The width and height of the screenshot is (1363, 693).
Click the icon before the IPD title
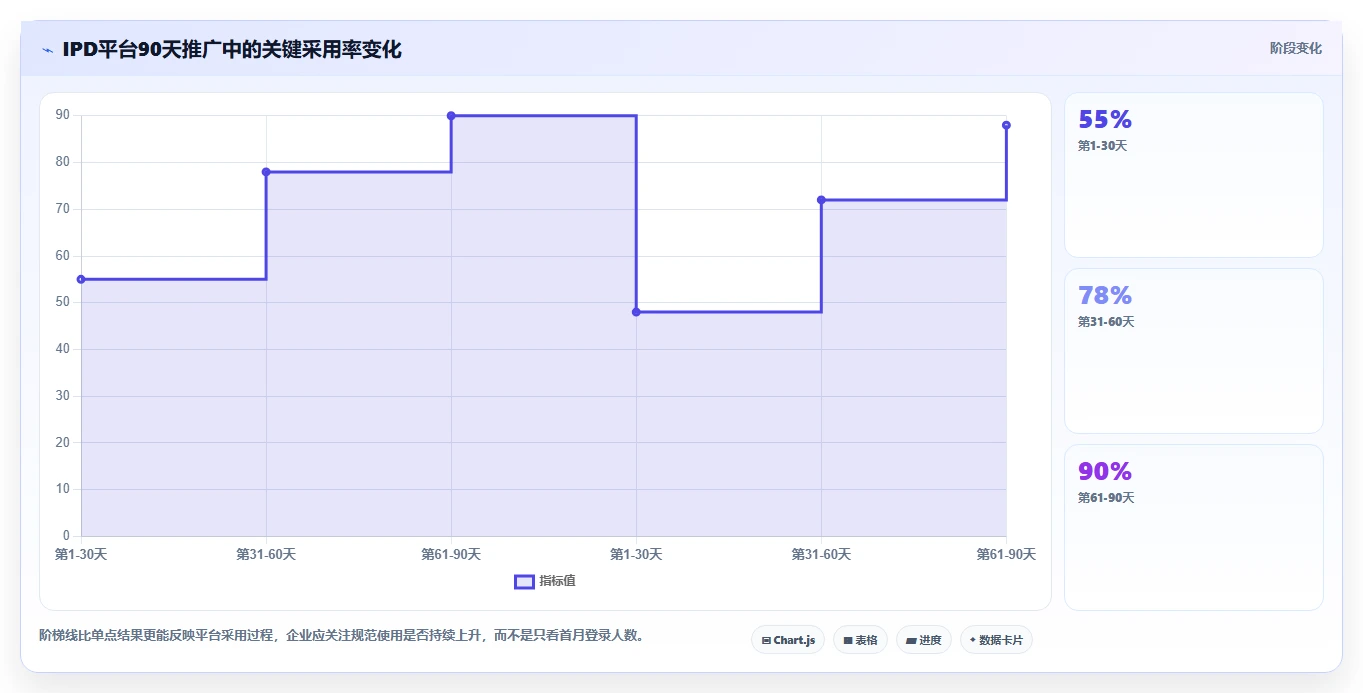click(x=47, y=49)
